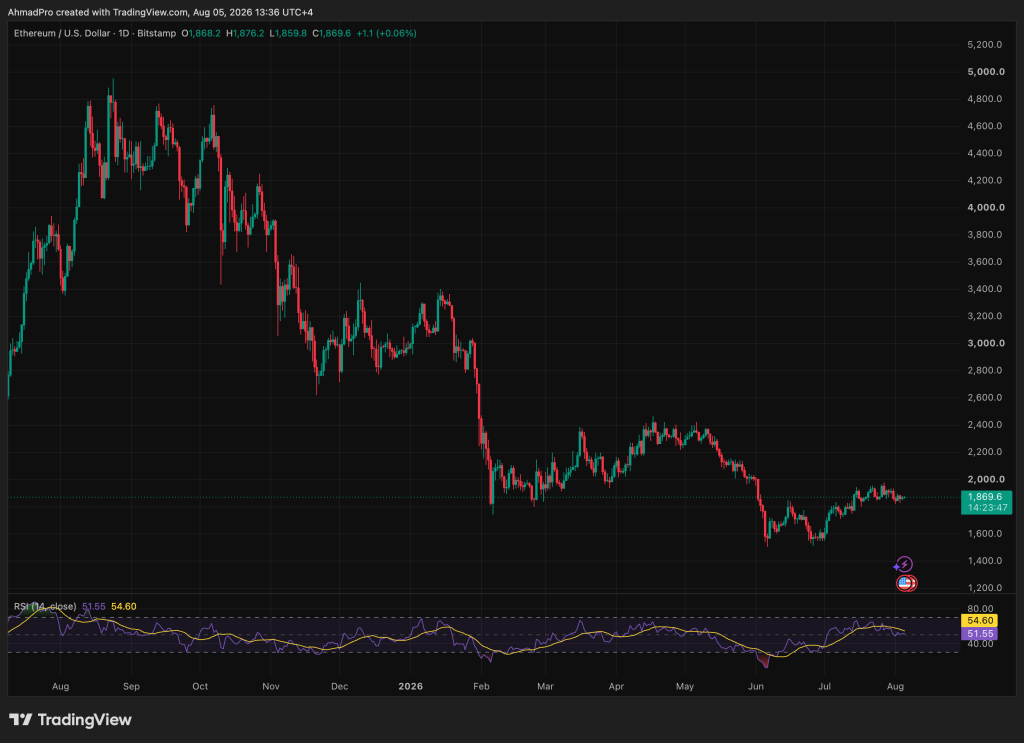This screenshot has width=1024, height=743.
Task: Click the yellow RSI average 54.60 in legend
Action: [x=123, y=607]
